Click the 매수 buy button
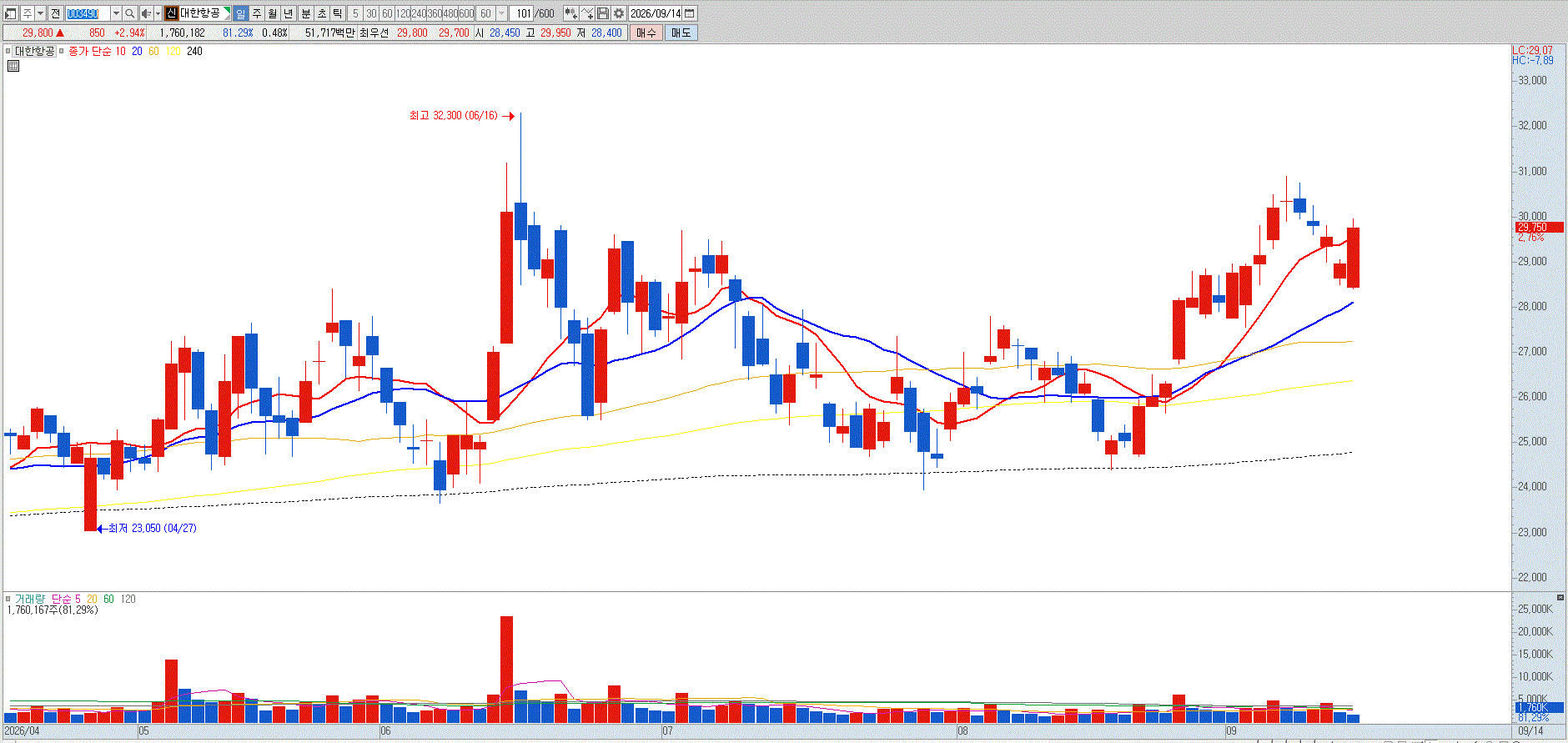This screenshot has height=743, width=1568. [x=646, y=33]
